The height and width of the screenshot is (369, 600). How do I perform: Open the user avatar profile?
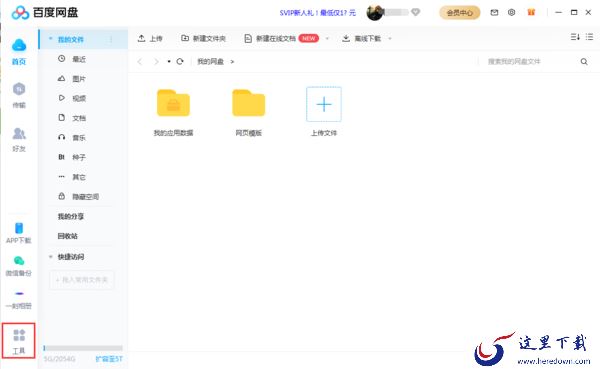coord(375,13)
